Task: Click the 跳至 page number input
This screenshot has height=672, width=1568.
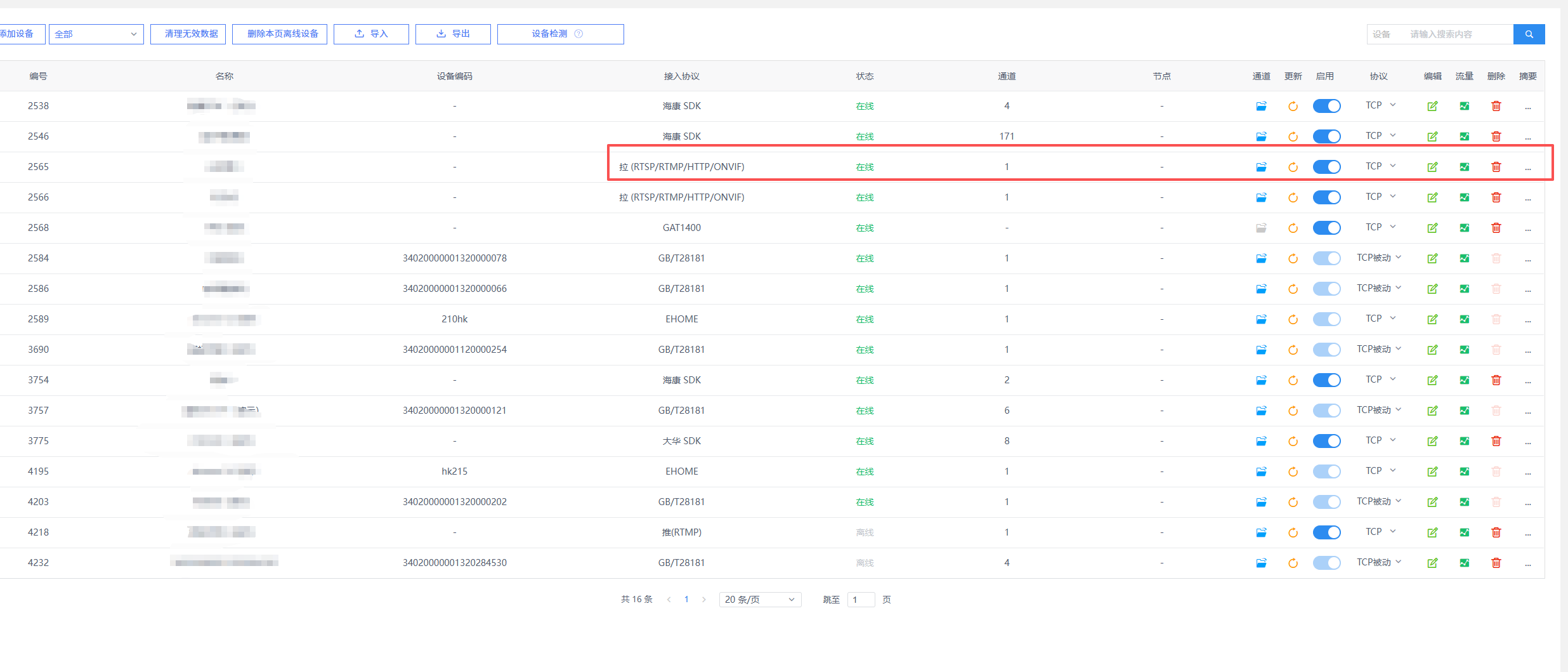Action: 861,600
